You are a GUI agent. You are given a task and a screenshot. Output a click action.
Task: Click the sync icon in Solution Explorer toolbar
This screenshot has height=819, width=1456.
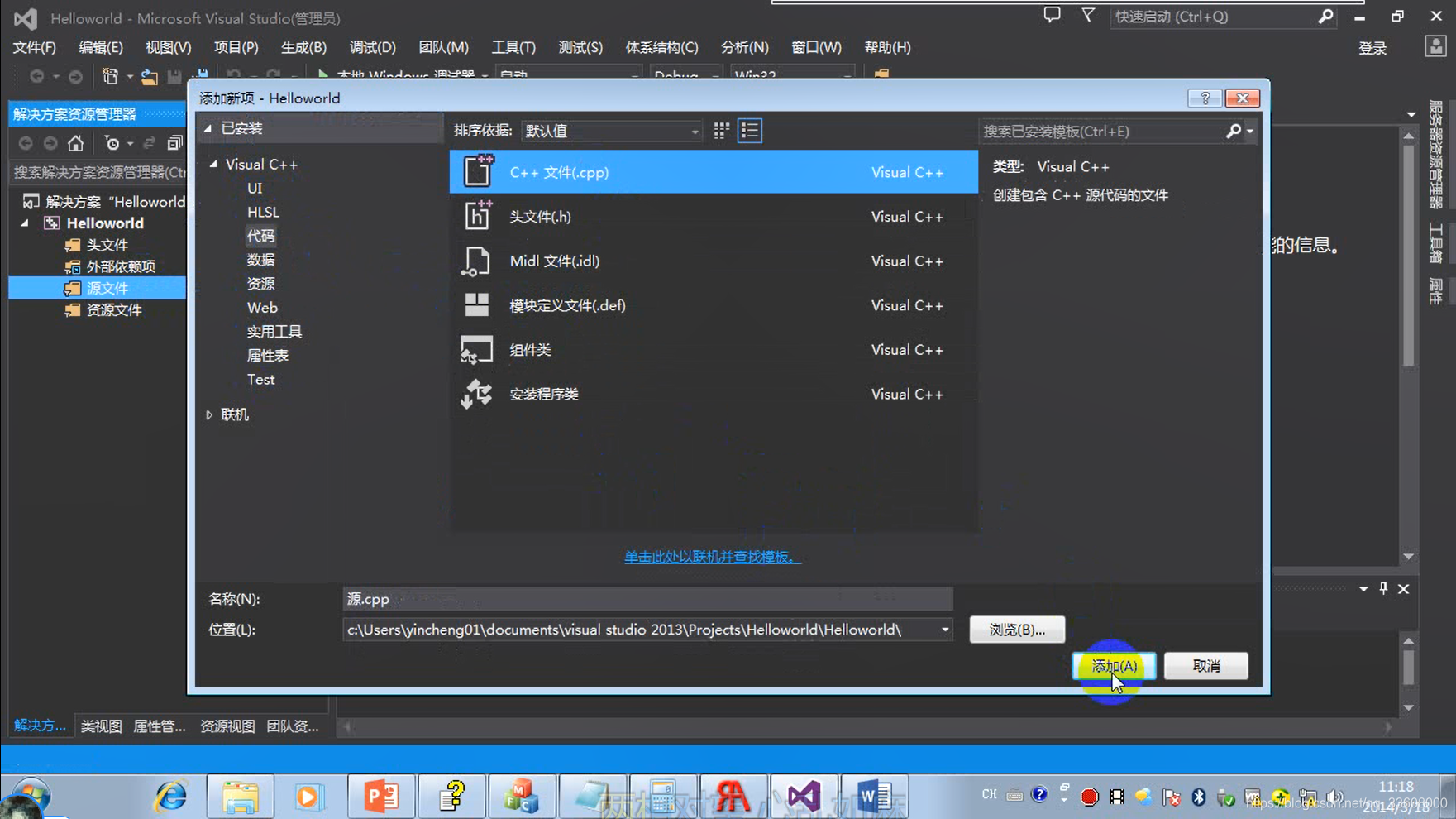[149, 143]
